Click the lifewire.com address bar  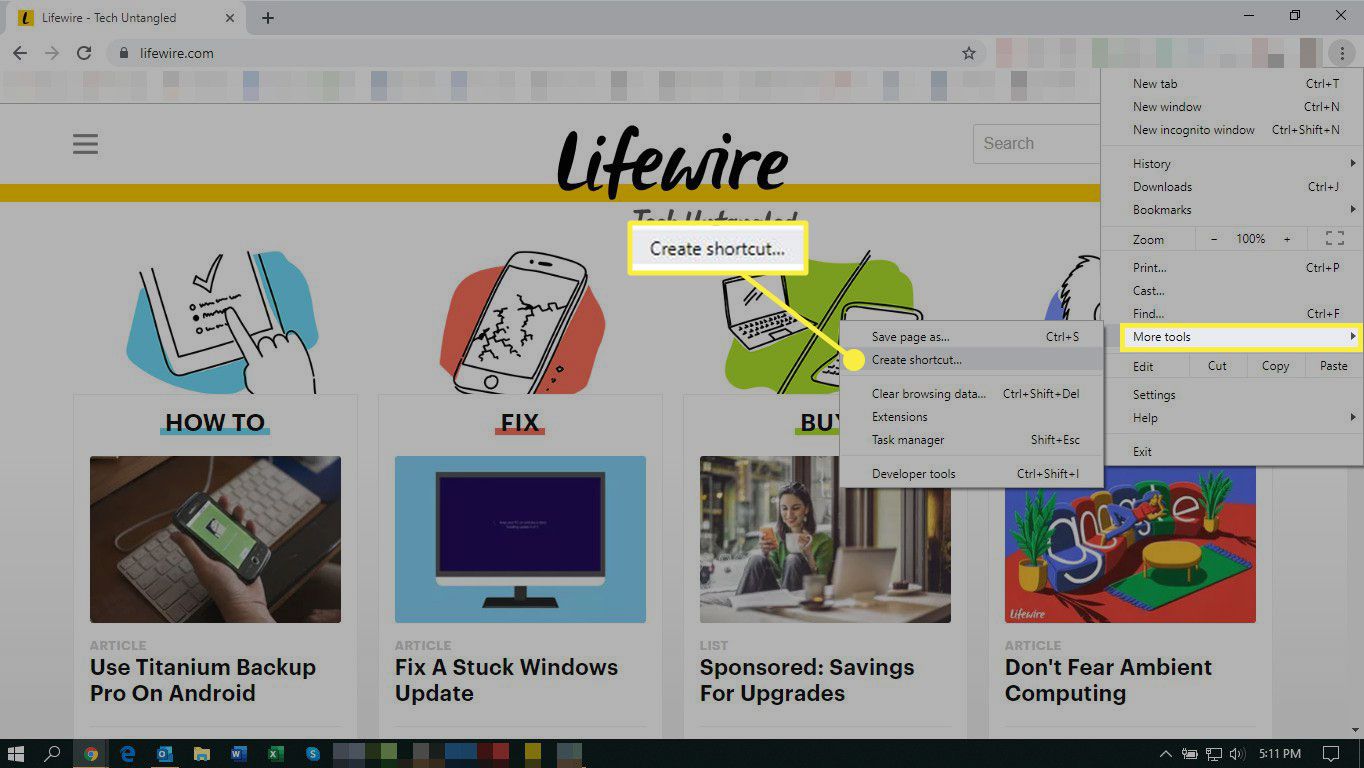click(x=546, y=53)
